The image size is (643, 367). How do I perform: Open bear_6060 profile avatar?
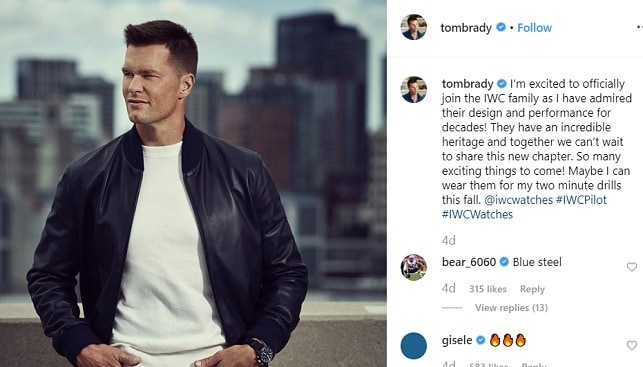[x=413, y=267]
